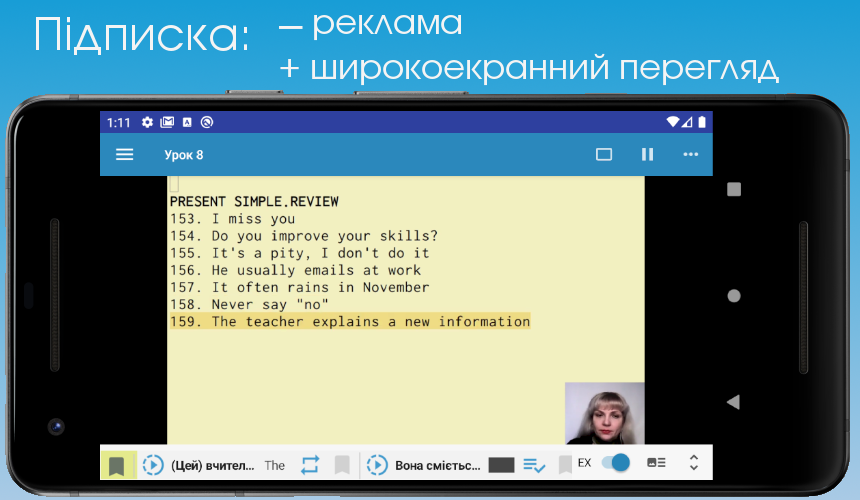Play the '(Цей) вчител...' phrase
The width and height of the screenshot is (860, 500).
[153, 465]
